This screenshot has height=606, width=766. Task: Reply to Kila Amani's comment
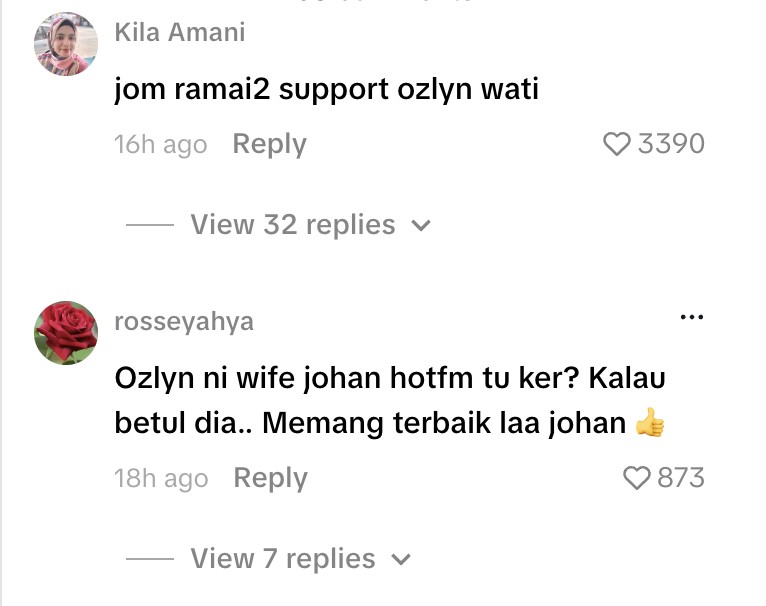tap(270, 144)
